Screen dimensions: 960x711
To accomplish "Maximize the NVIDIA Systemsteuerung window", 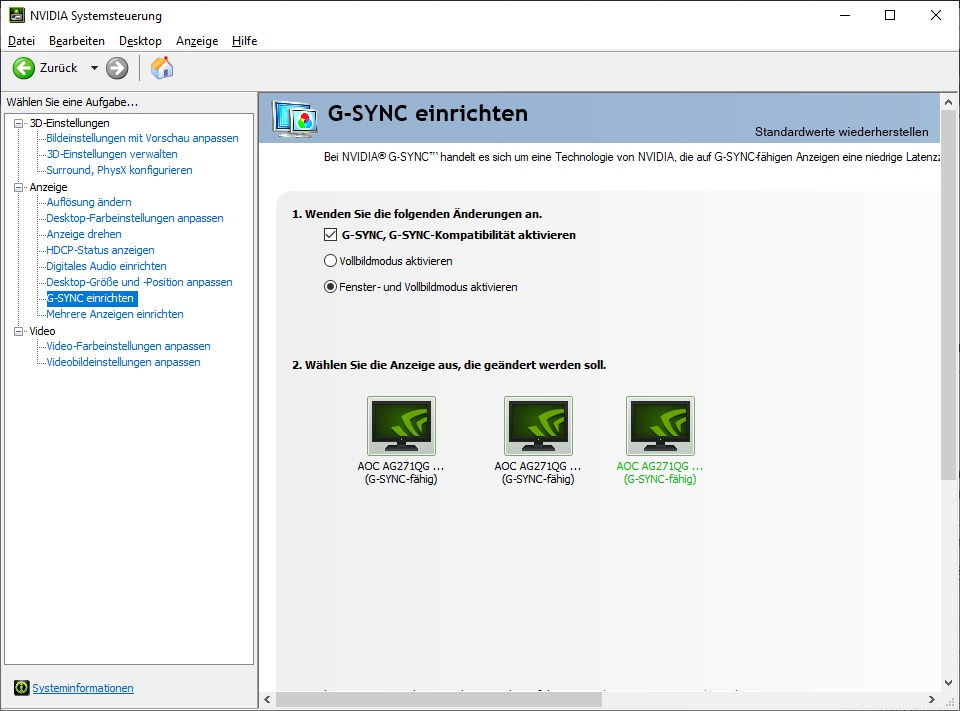I will point(890,15).
